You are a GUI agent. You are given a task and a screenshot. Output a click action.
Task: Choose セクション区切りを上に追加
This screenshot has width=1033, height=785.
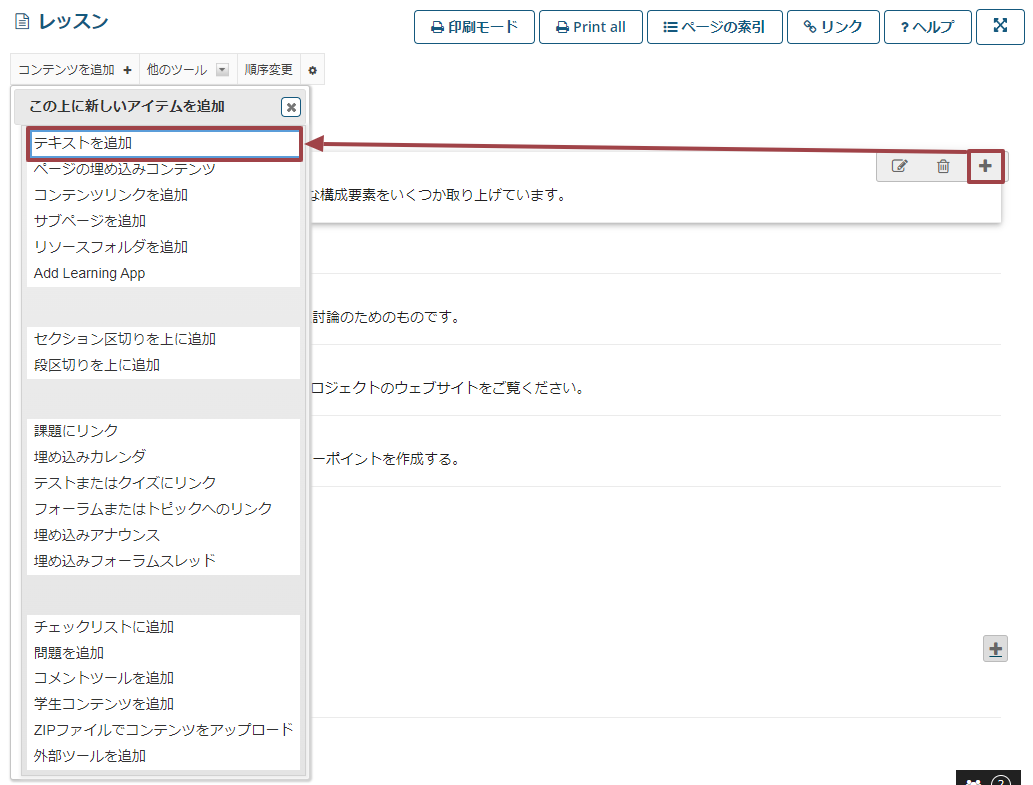(x=125, y=339)
